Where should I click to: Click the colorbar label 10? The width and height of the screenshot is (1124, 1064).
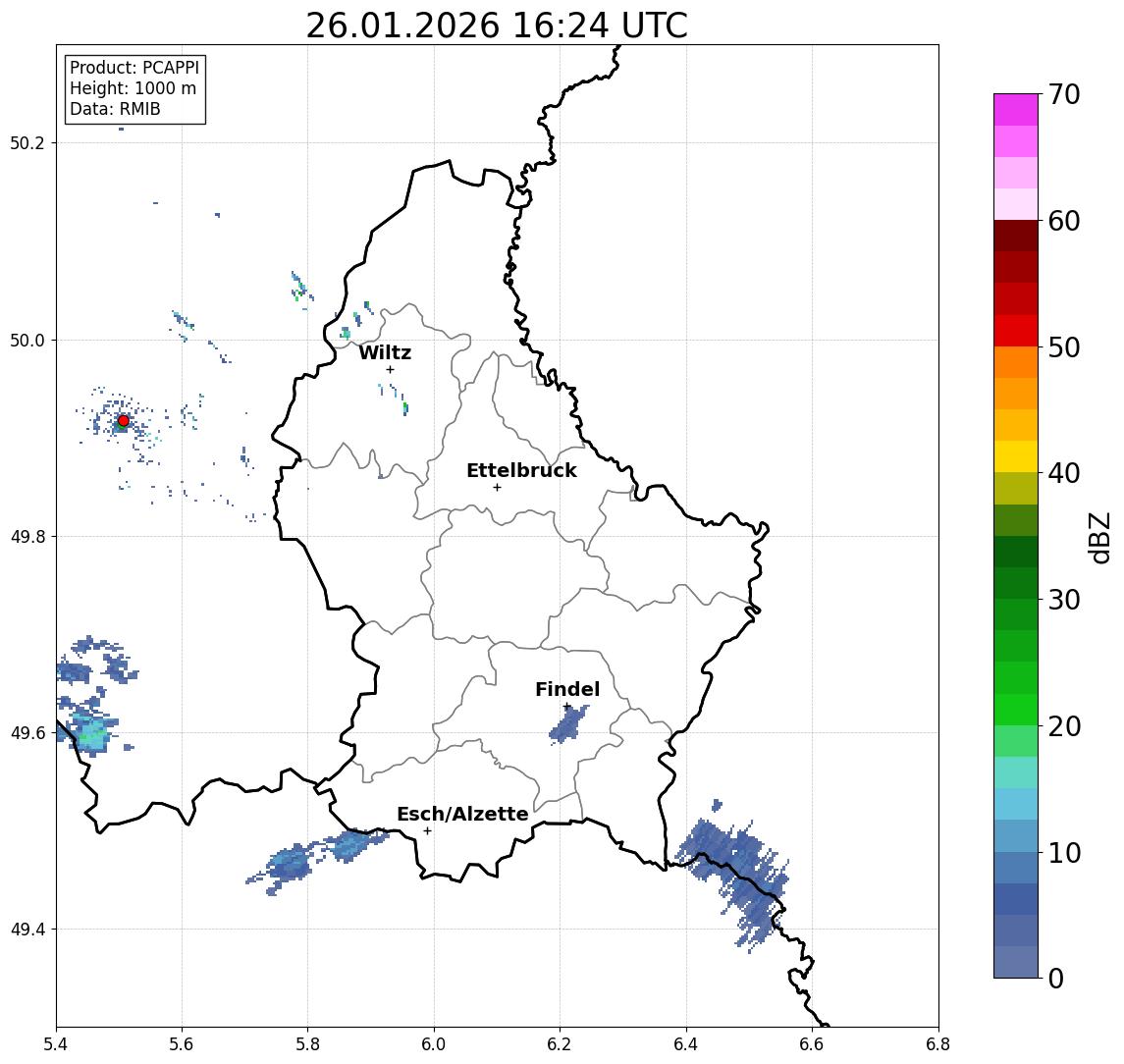click(1063, 853)
